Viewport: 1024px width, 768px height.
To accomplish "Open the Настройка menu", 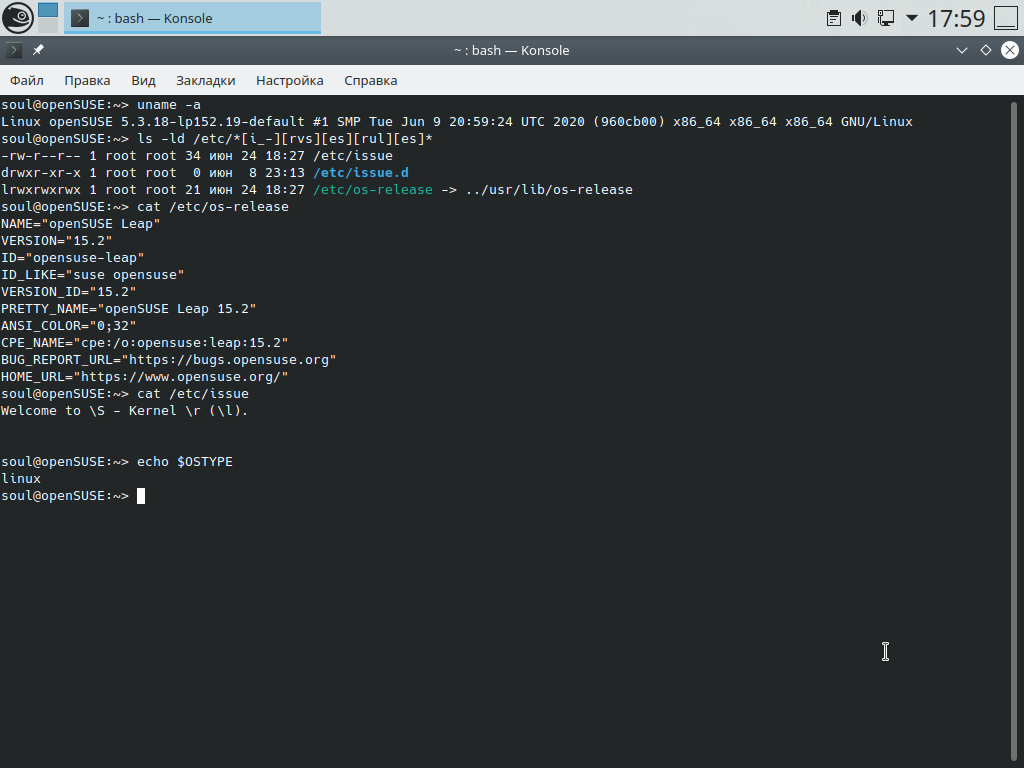I will click(x=289, y=80).
